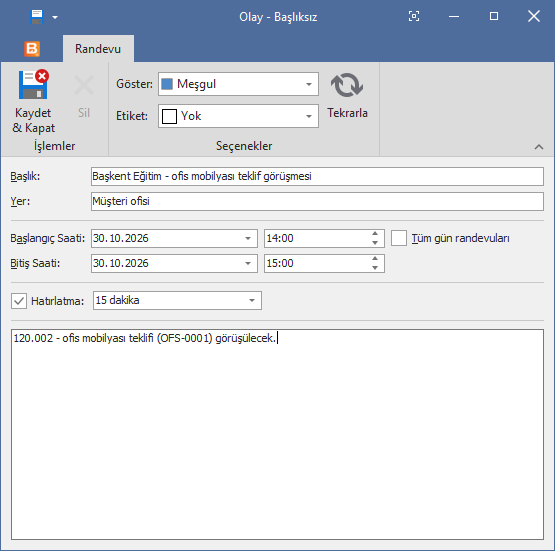Click into the description notes text area
The width and height of the screenshot is (555, 551).
[278, 435]
